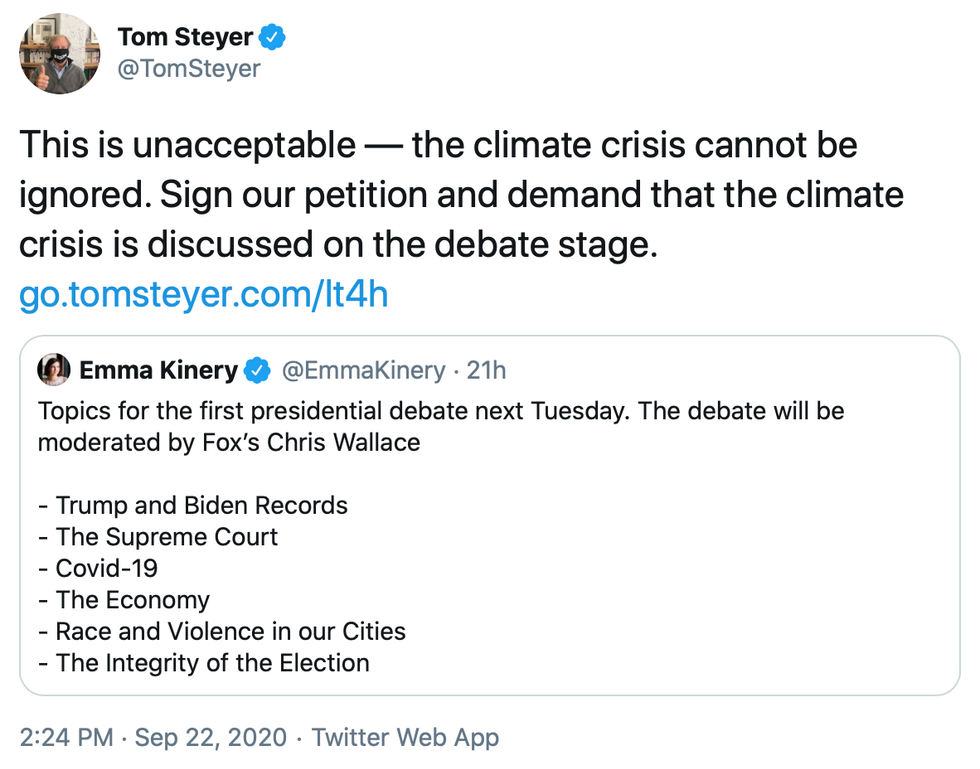The image size is (980, 769).
Task: Open the @TomSteyer handle
Action: click(189, 69)
